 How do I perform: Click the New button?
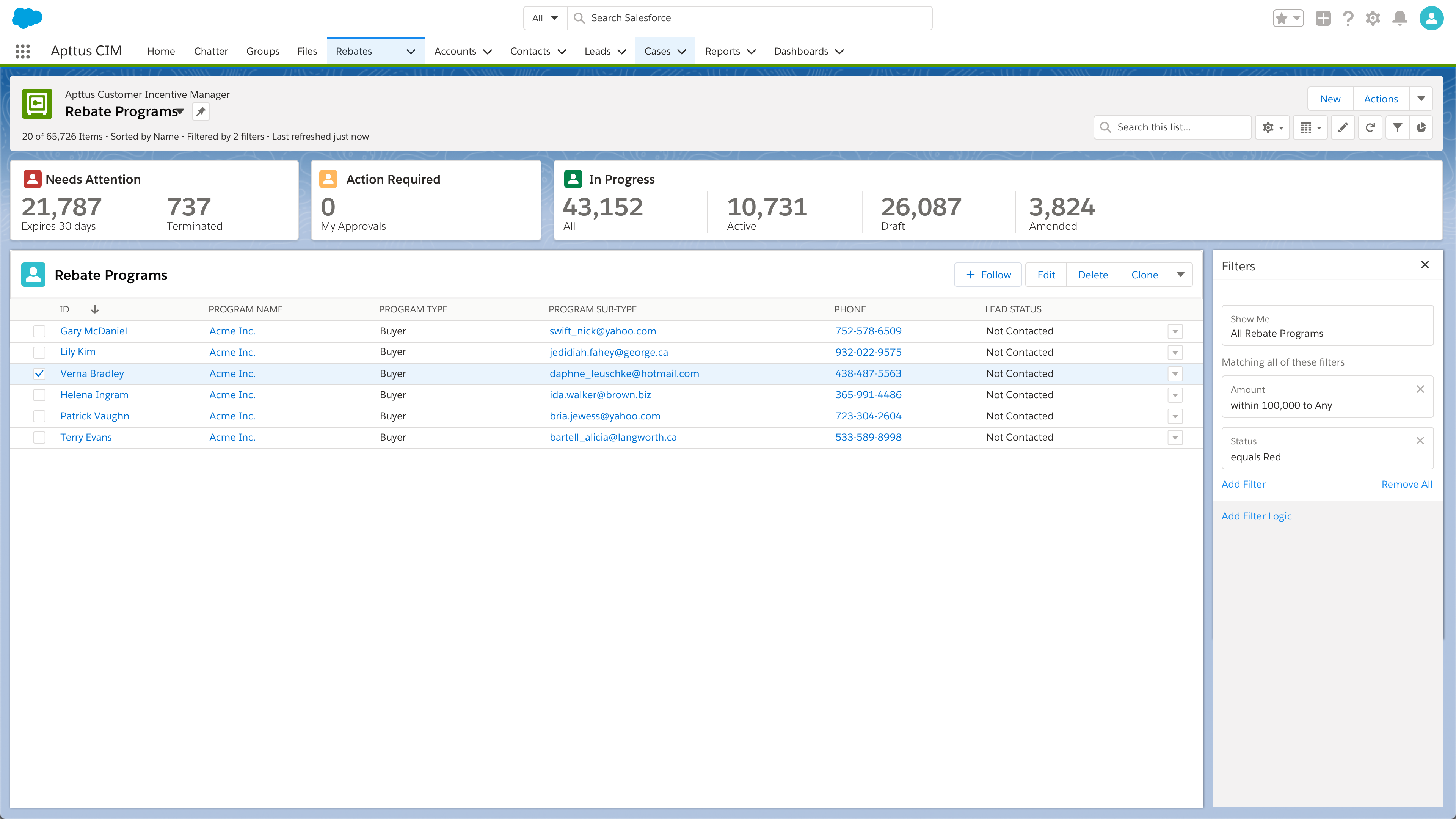pos(1330,98)
